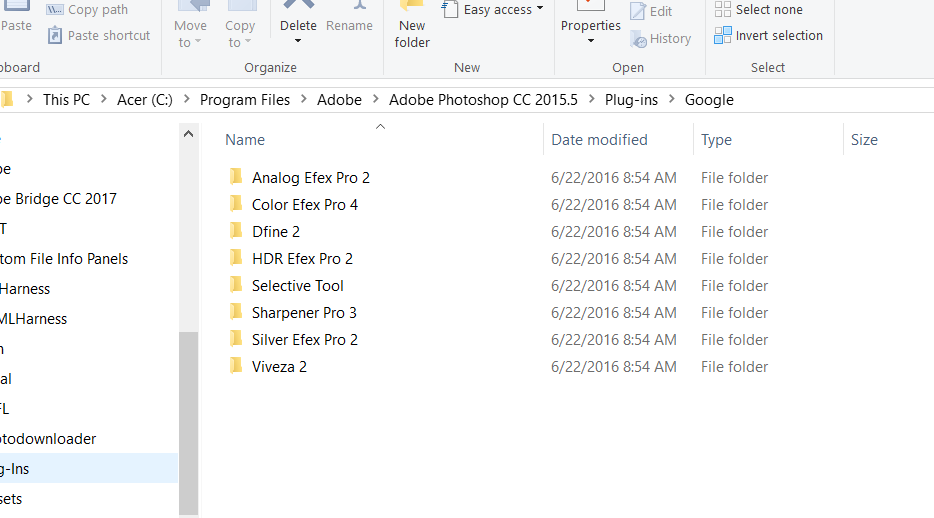Viewport: 934px width, 518px height.
Task: Click the Invert selection icon
Action: [x=723, y=36]
